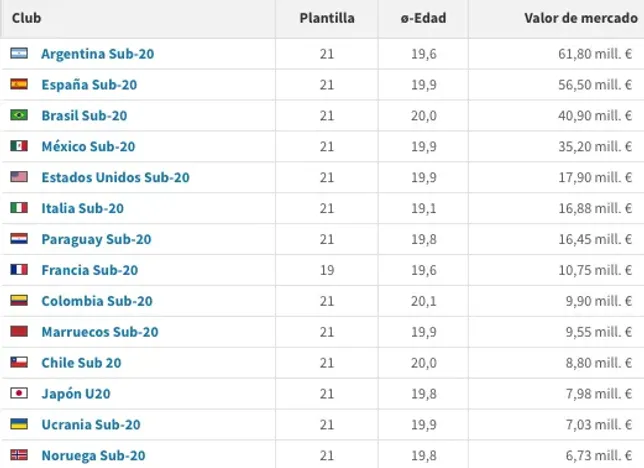This screenshot has width=644, height=468.
Task: Go to Francia Sub-20 team page
Action: pyautogui.click(x=89, y=270)
